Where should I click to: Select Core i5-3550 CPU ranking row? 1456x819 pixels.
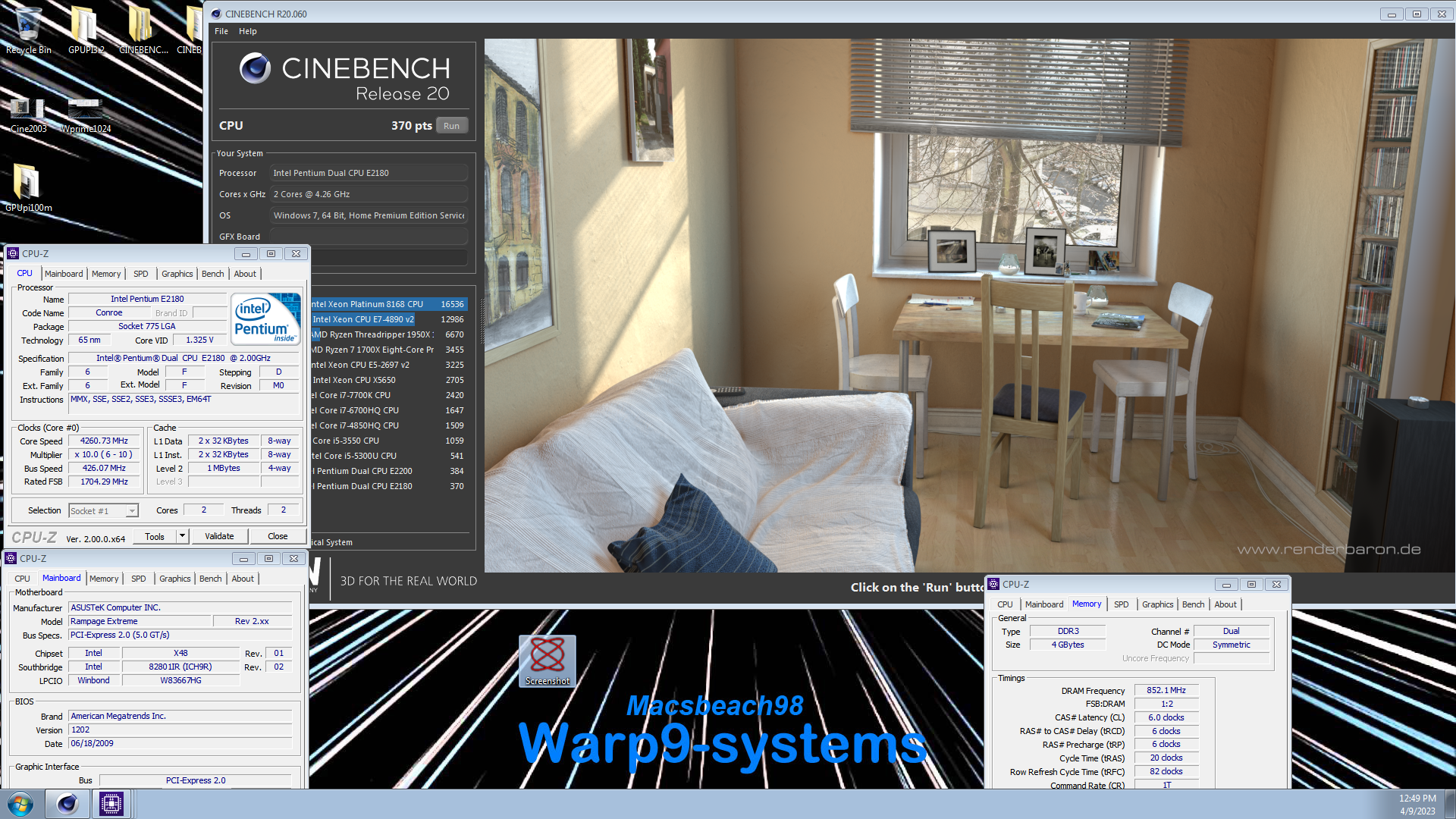tap(388, 441)
